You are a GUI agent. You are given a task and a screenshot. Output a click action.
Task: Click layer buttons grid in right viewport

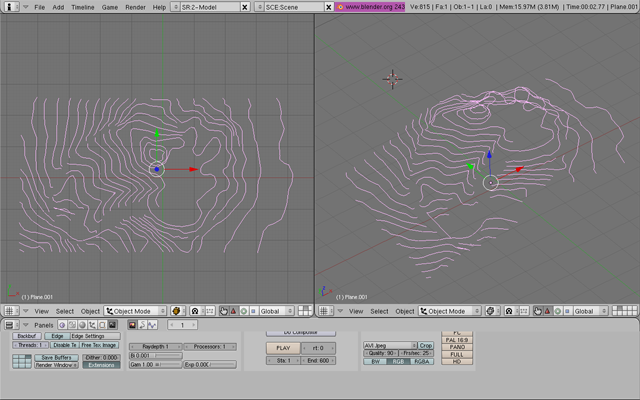624,311
